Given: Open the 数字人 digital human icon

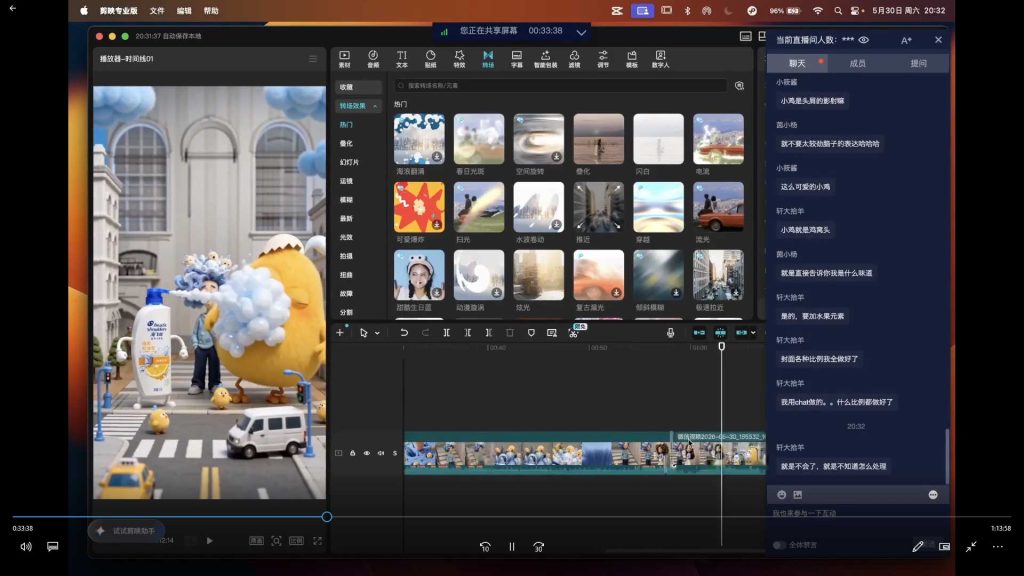Looking at the screenshot, I should pyautogui.click(x=660, y=59).
